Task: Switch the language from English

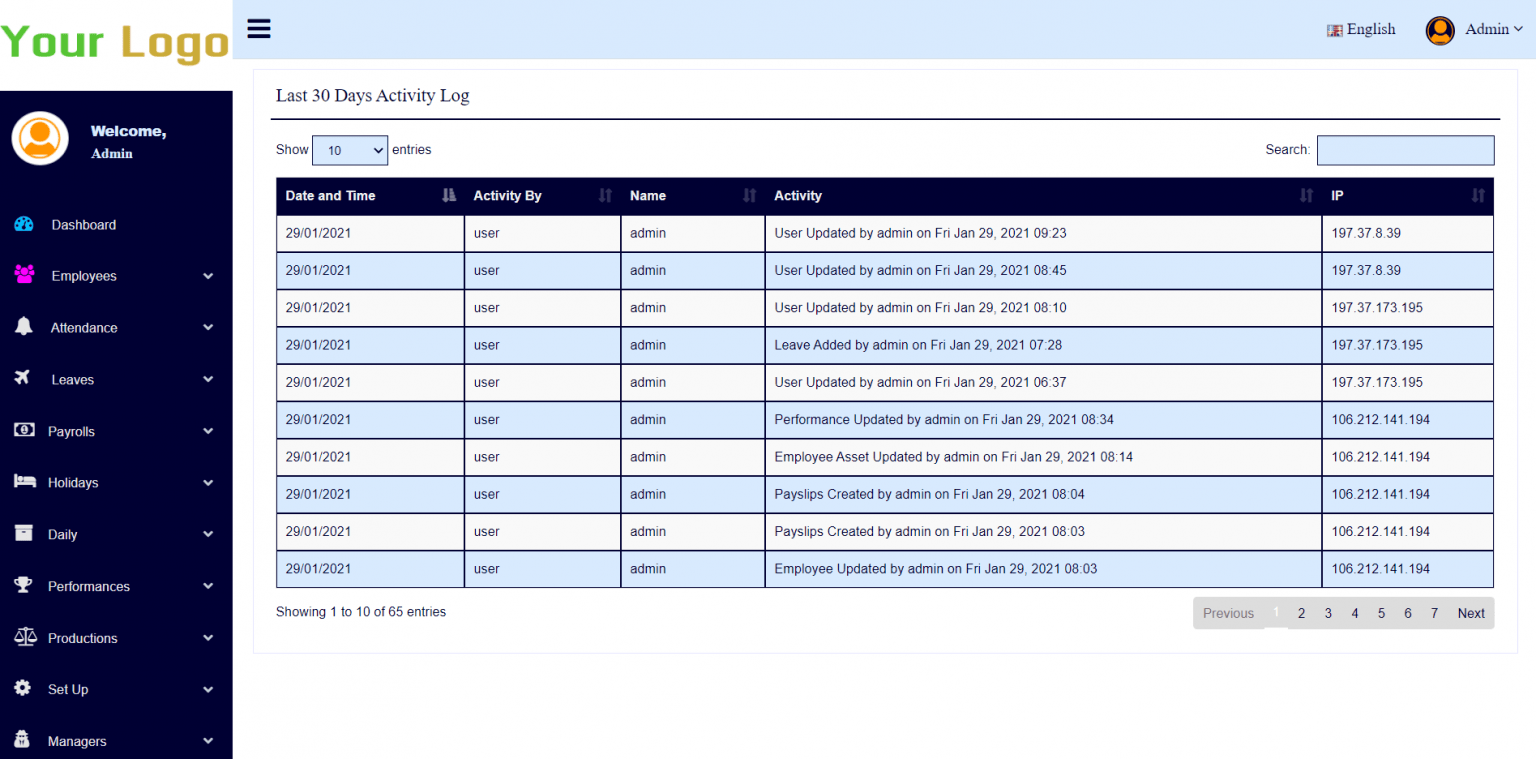Action: tap(1361, 29)
